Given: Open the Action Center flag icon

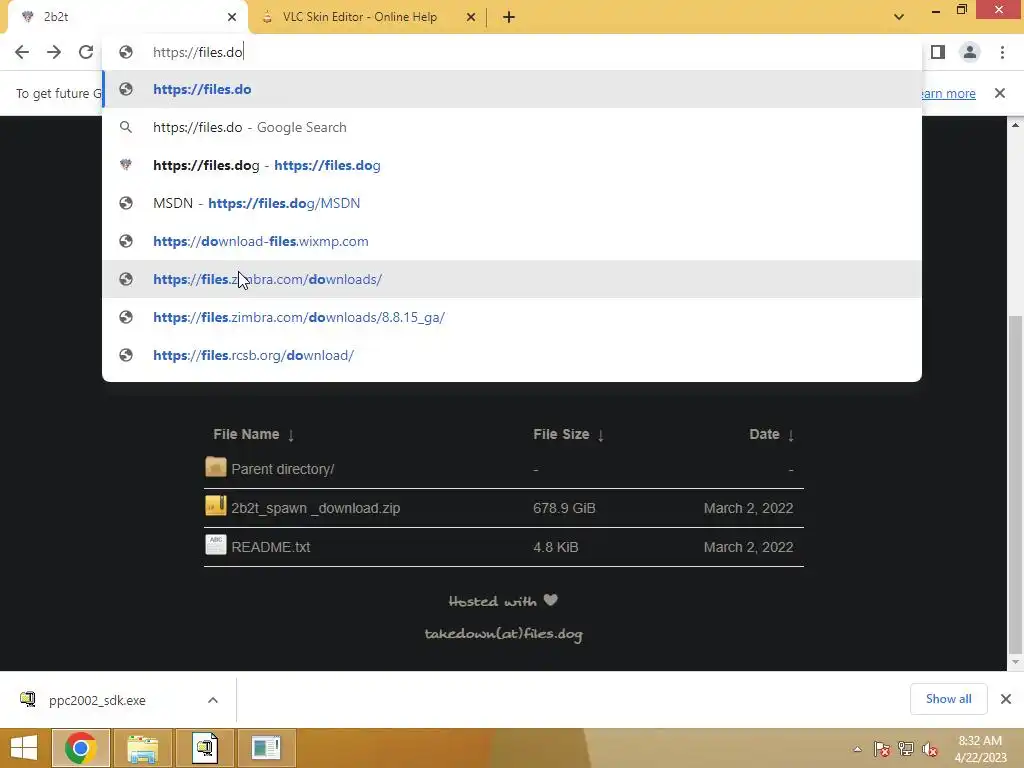Looking at the screenshot, I should tap(882, 749).
